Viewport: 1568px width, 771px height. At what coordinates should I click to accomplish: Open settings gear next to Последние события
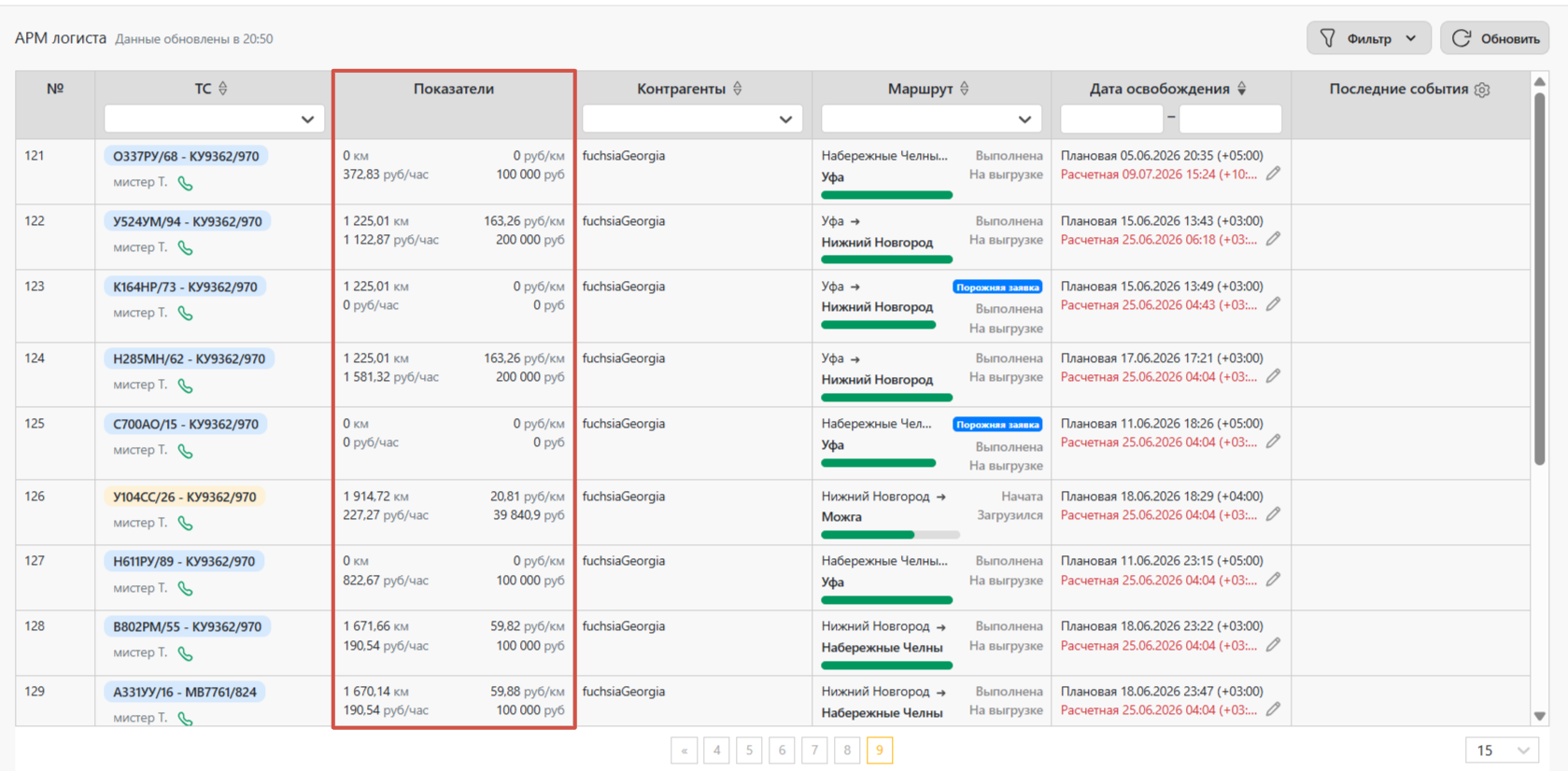tap(1482, 90)
